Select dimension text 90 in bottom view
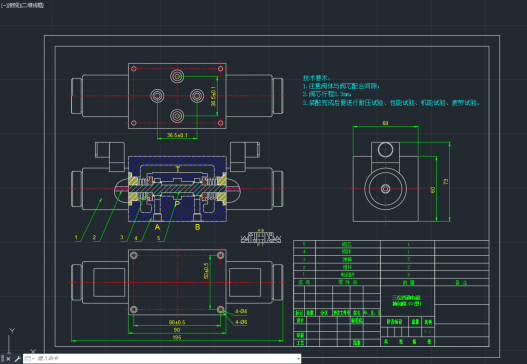This screenshot has width=527, height=364. point(177,330)
